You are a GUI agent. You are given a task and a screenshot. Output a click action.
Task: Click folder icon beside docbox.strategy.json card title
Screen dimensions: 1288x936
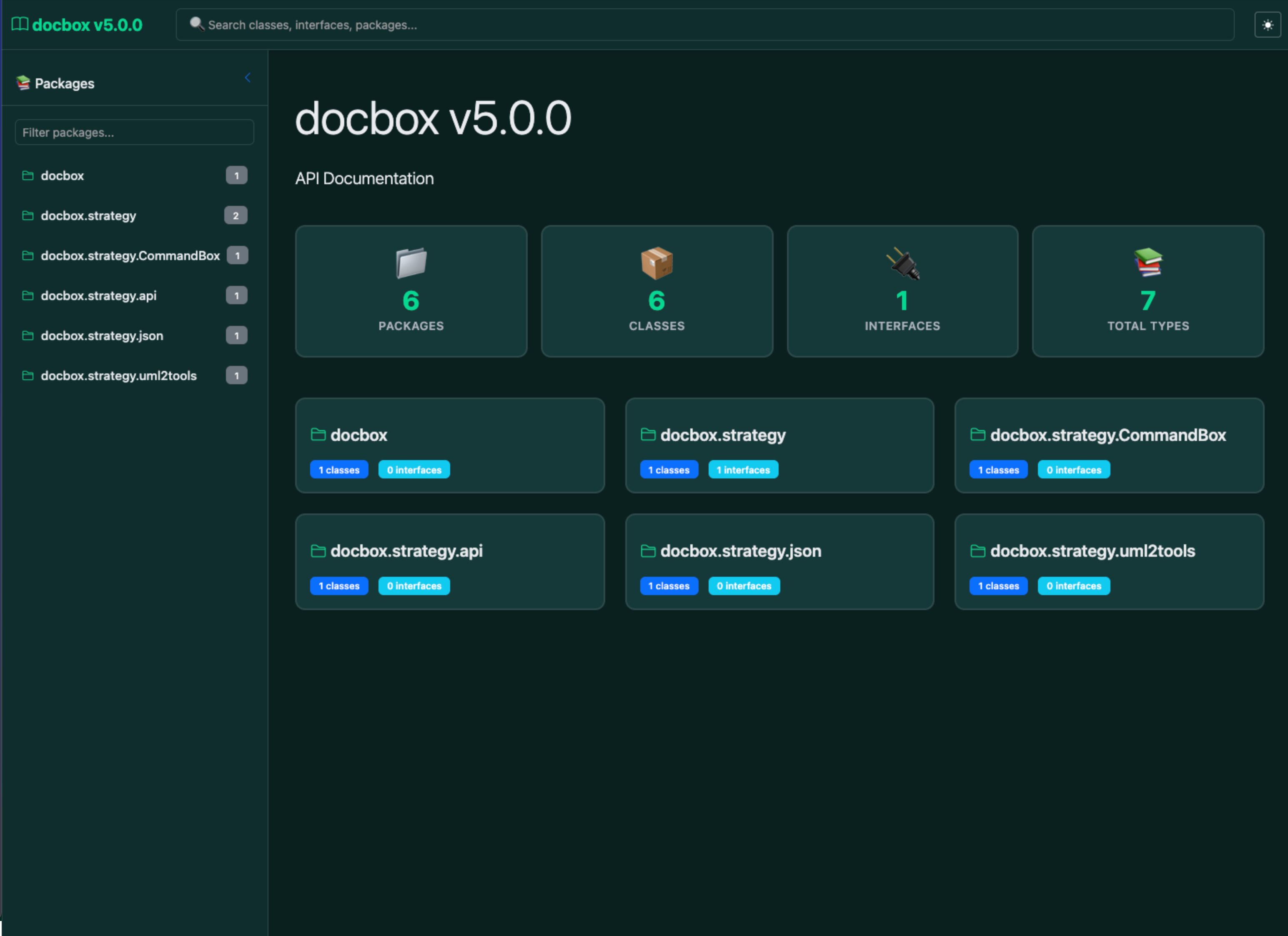pos(648,551)
